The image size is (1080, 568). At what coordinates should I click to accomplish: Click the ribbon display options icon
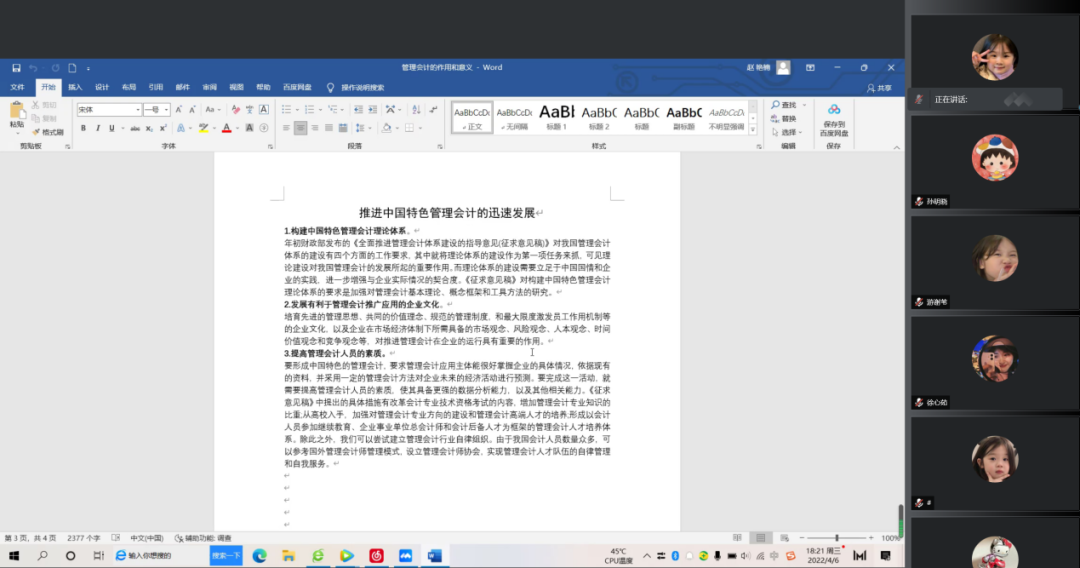(810, 67)
